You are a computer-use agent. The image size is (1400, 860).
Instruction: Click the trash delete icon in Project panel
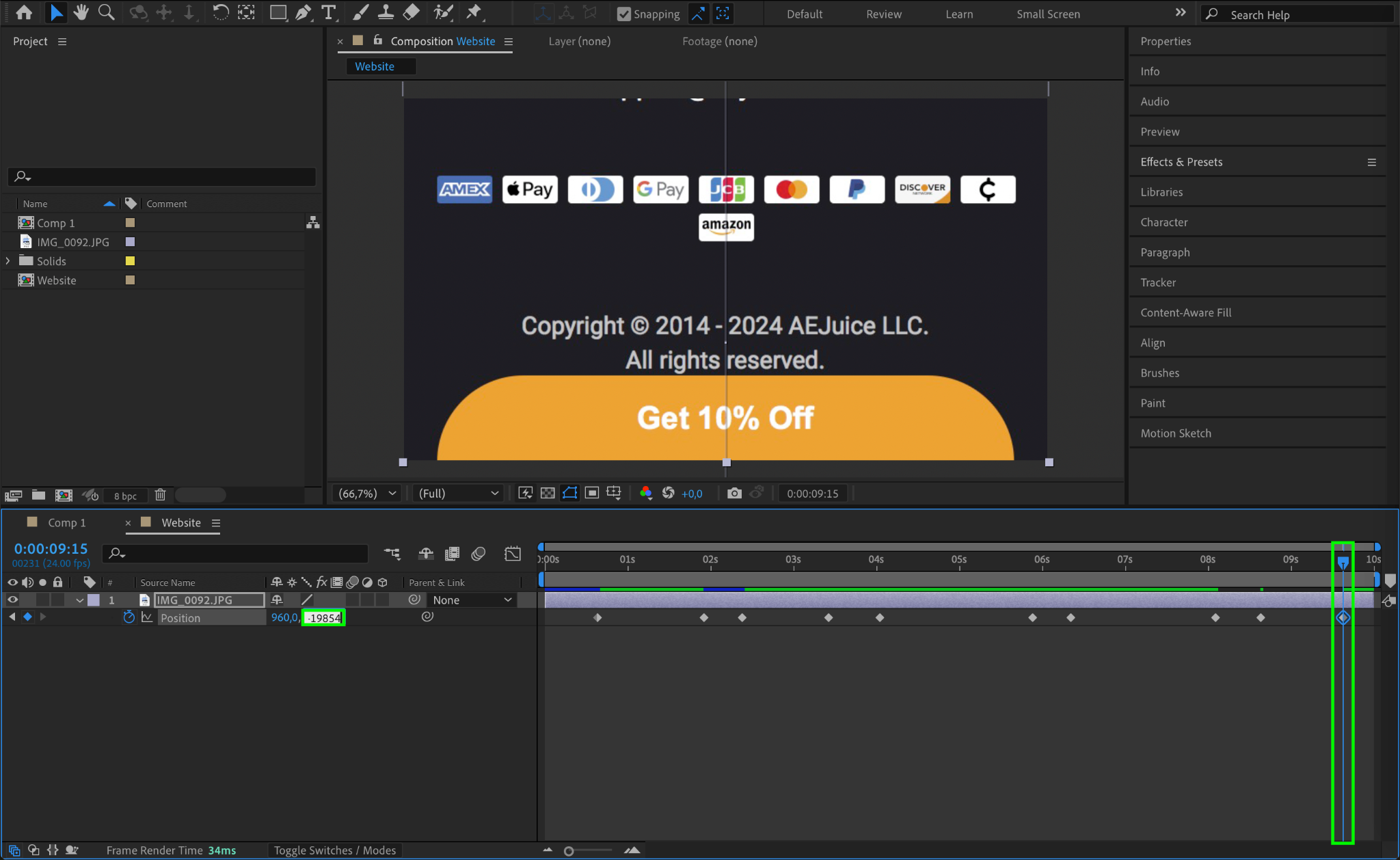coord(160,495)
